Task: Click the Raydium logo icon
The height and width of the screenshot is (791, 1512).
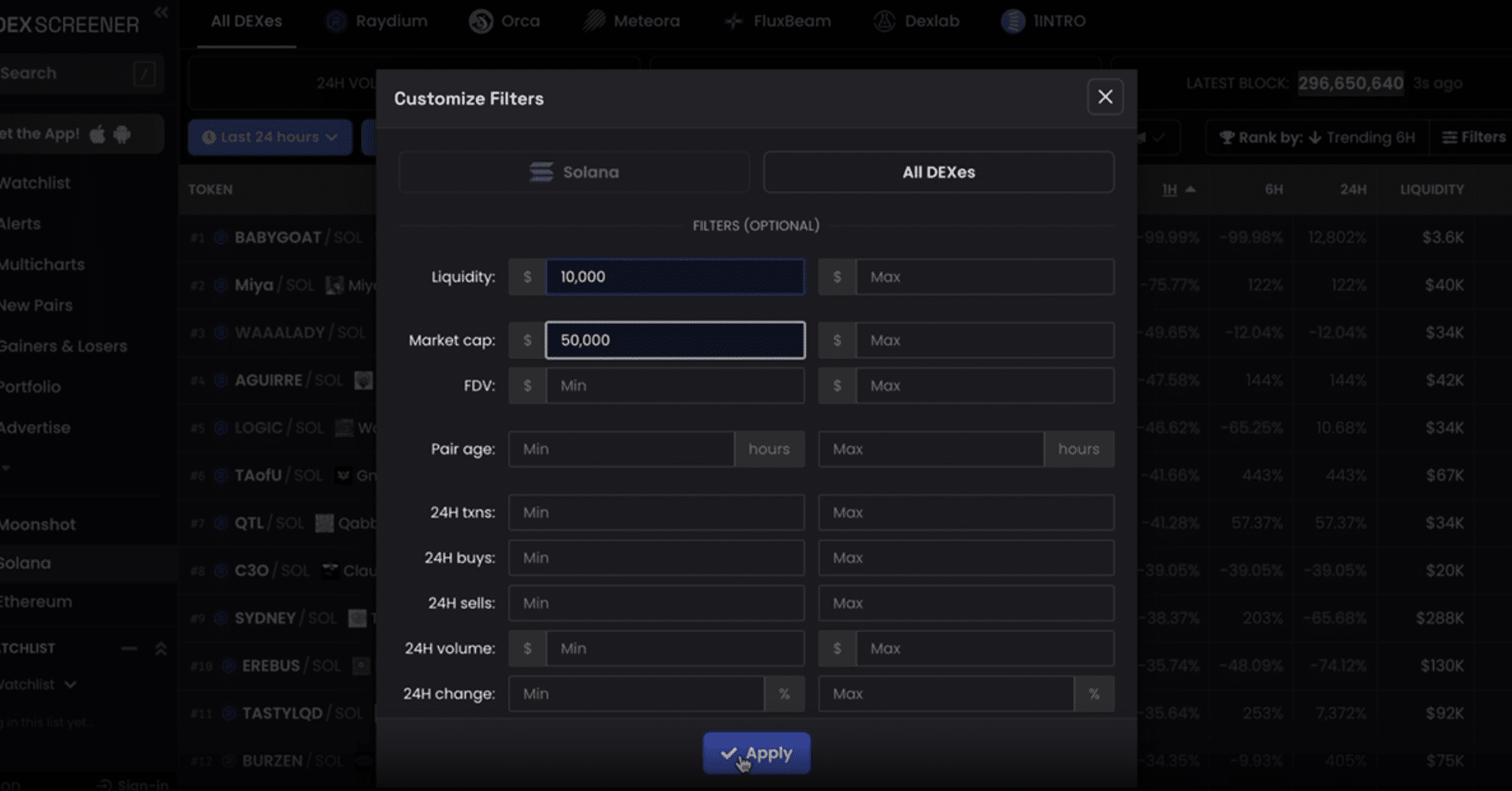Action: point(336,21)
